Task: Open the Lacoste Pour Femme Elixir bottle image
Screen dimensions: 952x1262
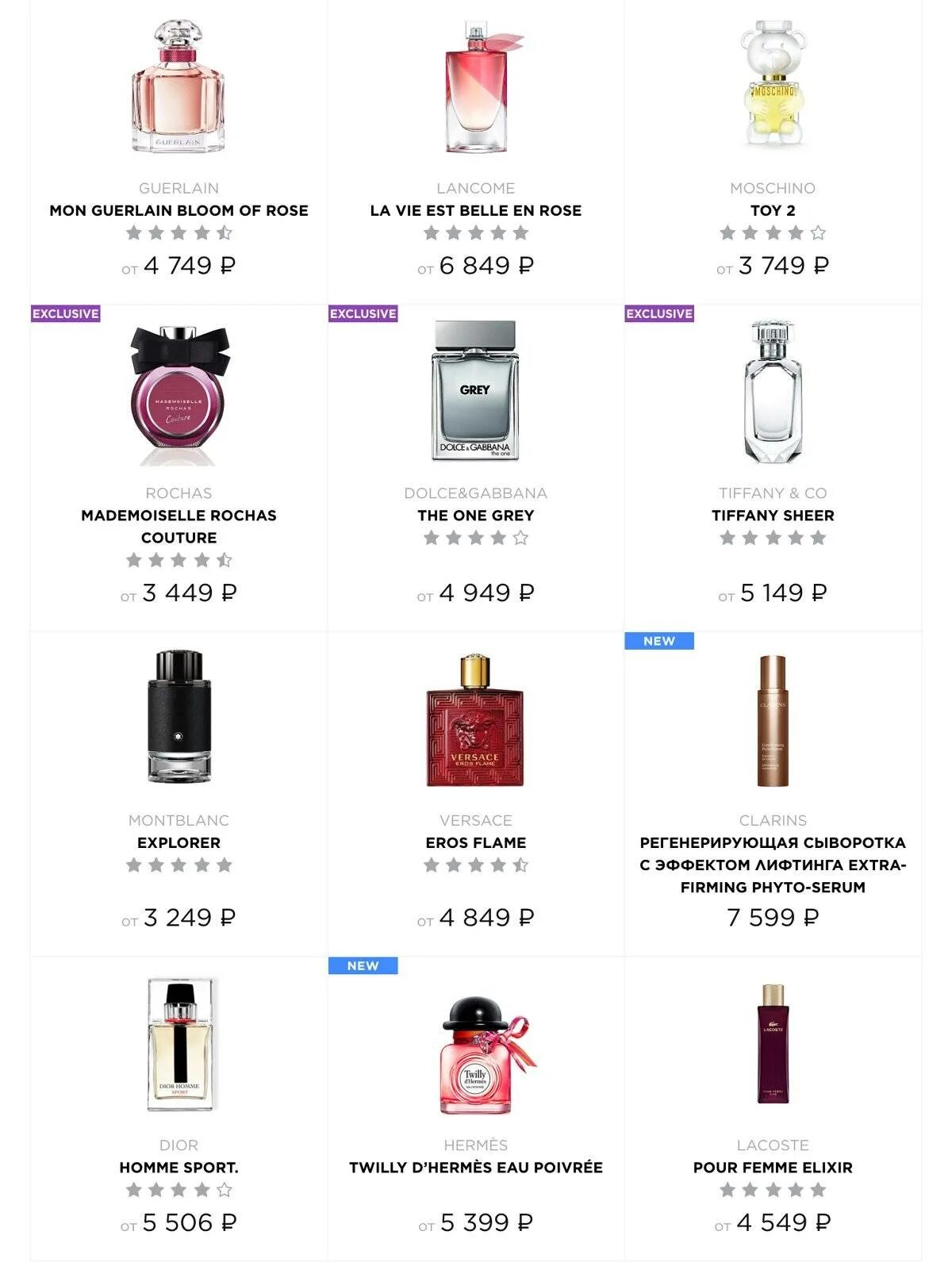Action: [773, 1044]
